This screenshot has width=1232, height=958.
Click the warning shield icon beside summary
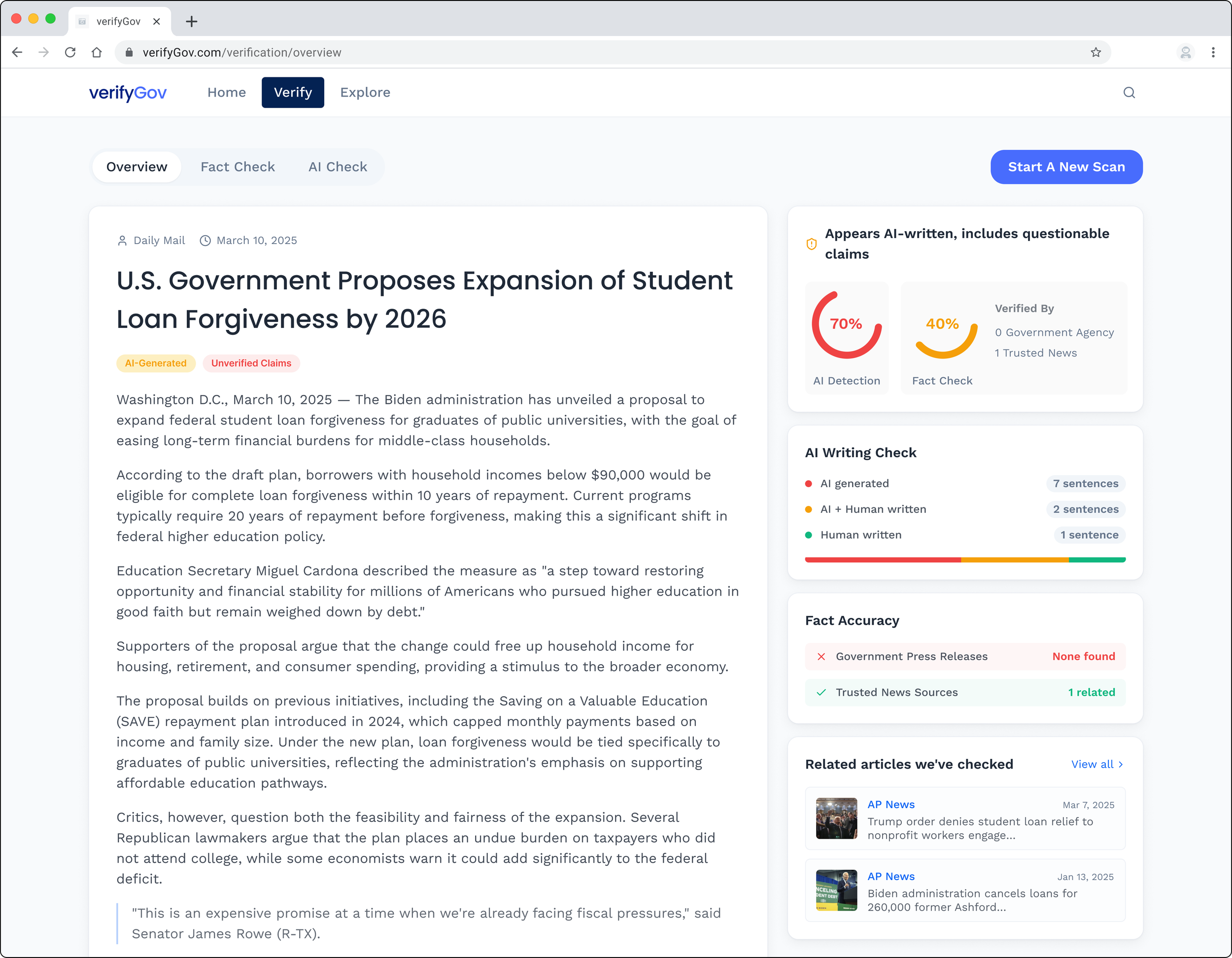tap(811, 244)
